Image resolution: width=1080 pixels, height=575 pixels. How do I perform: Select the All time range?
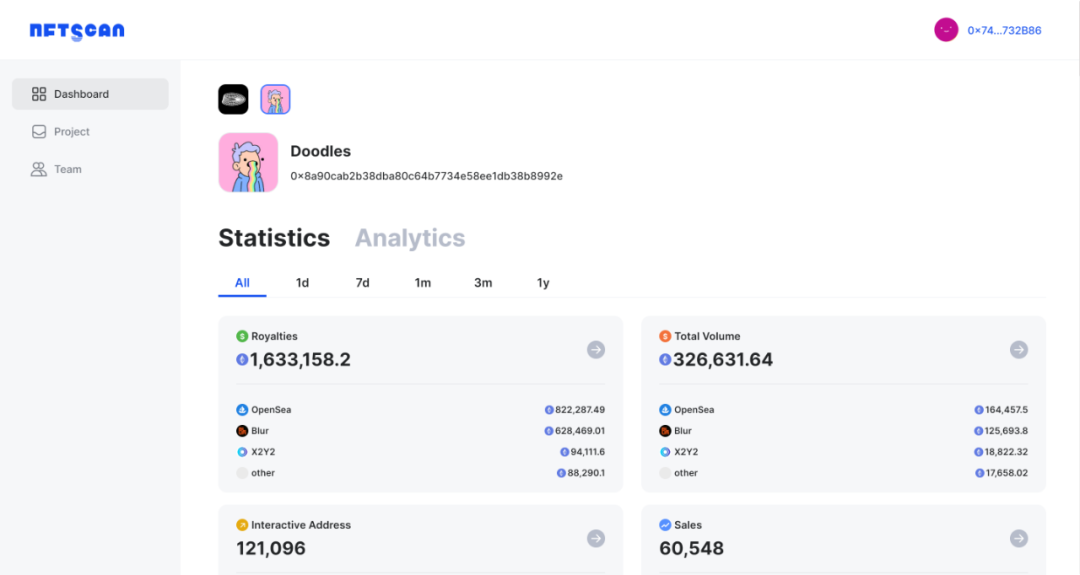[242, 283]
